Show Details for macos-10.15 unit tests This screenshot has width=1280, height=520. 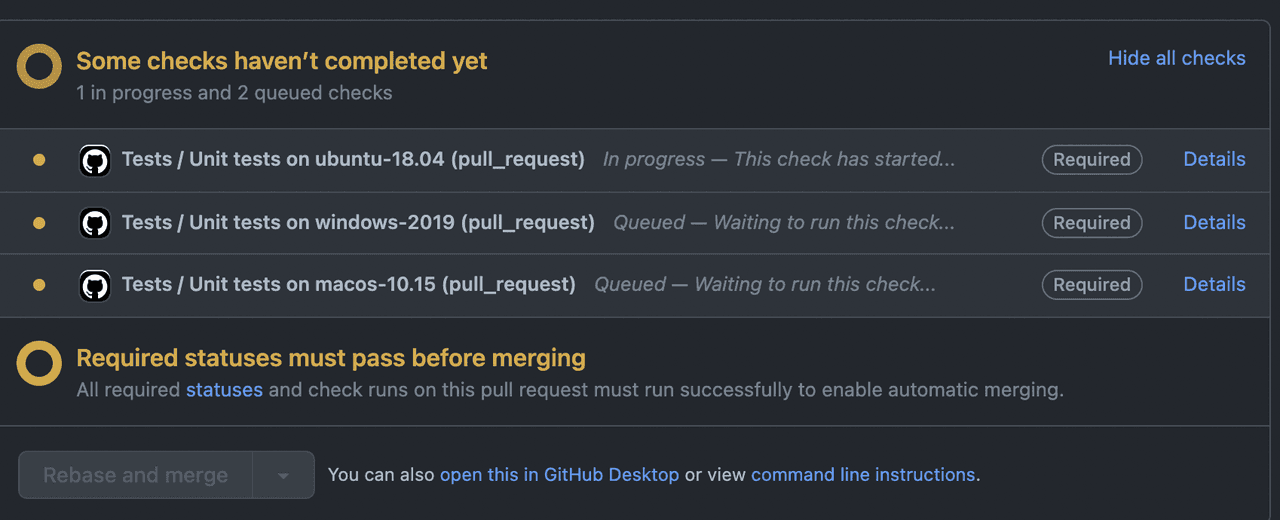coord(1214,284)
